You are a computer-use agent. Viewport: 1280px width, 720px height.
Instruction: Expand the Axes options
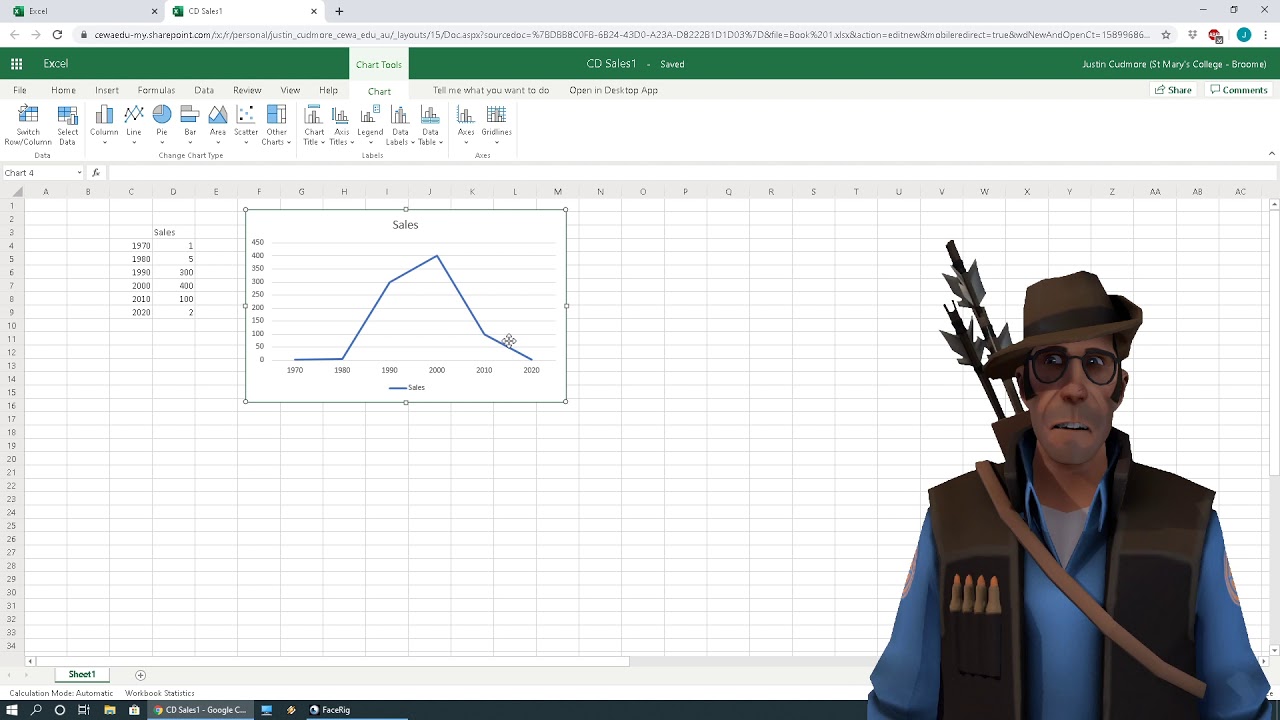(x=466, y=126)
